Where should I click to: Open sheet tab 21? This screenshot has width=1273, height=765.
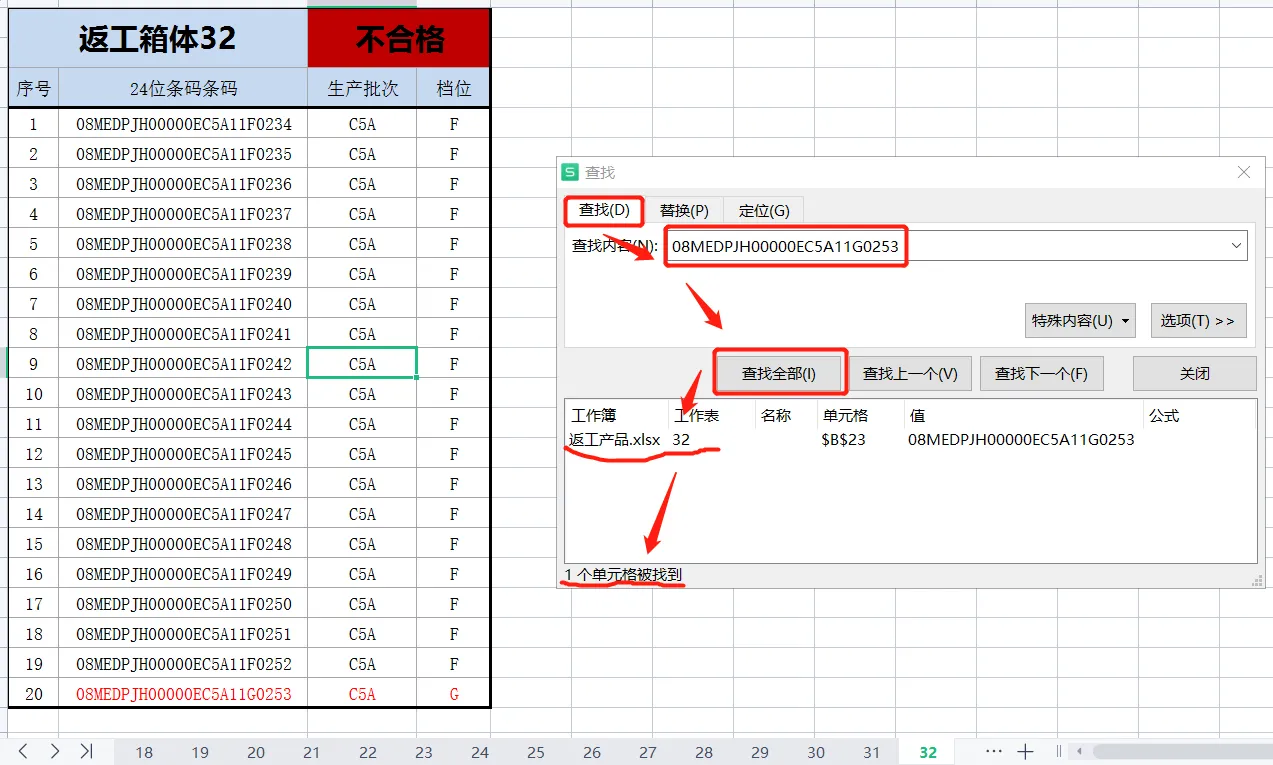[312, 752]
